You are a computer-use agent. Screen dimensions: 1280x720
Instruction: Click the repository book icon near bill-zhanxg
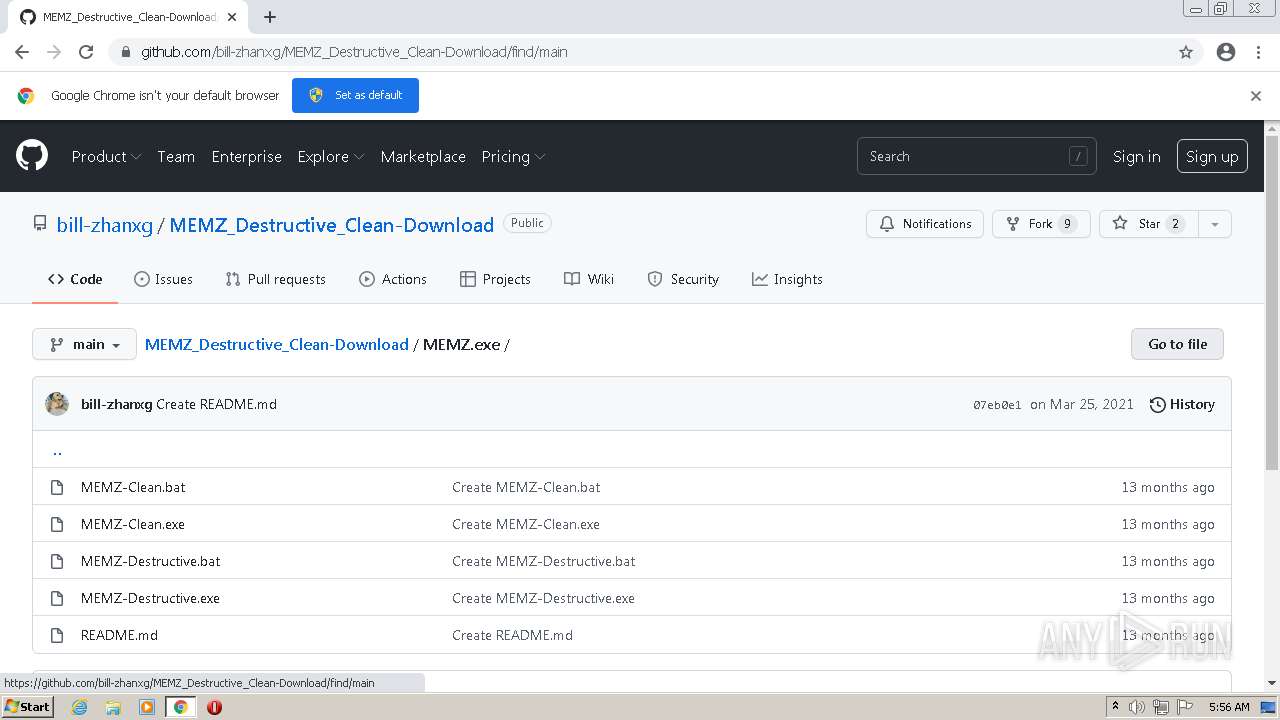tap(40, 224)
